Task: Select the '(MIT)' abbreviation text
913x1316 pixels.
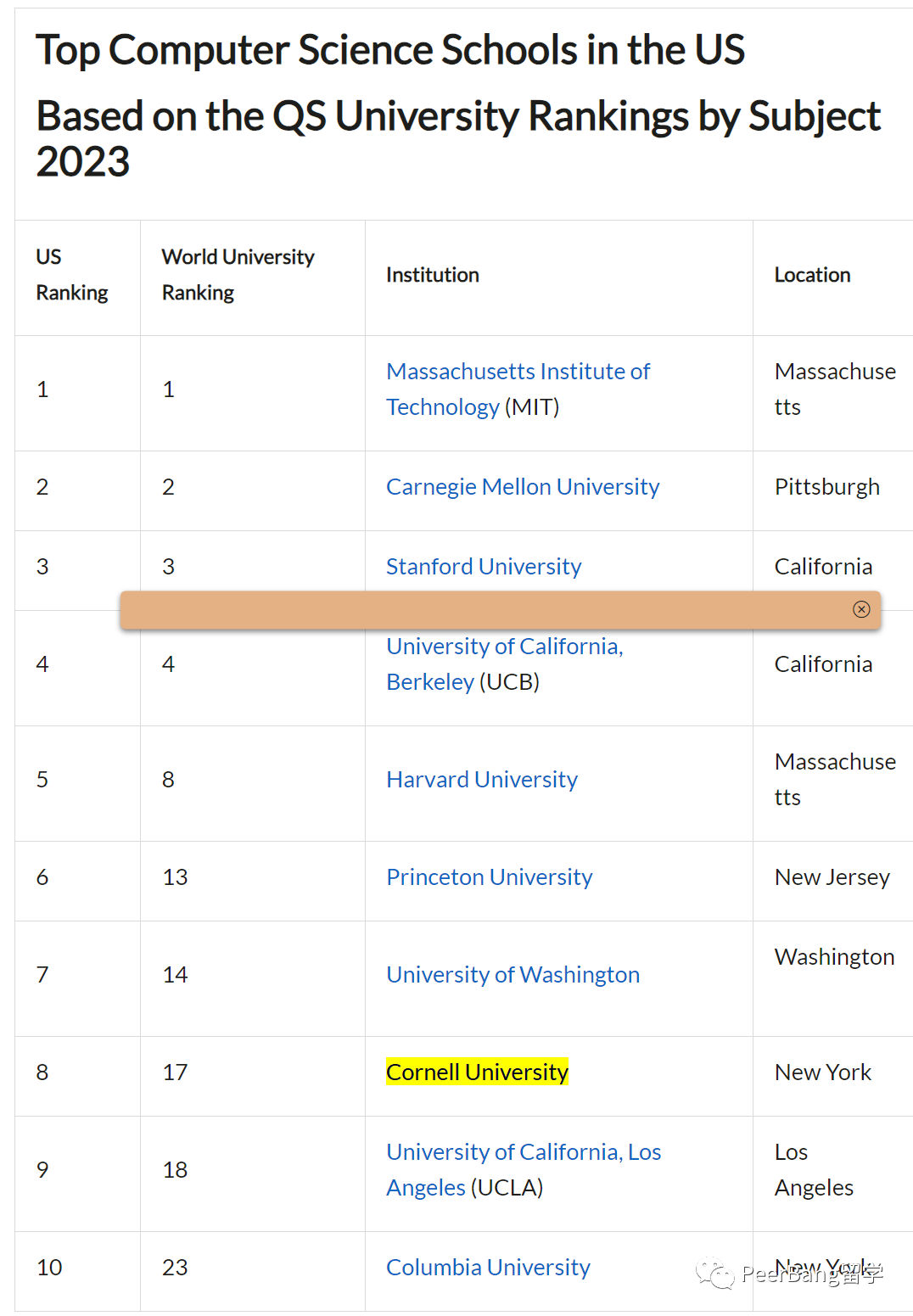Action: point(532,407)
